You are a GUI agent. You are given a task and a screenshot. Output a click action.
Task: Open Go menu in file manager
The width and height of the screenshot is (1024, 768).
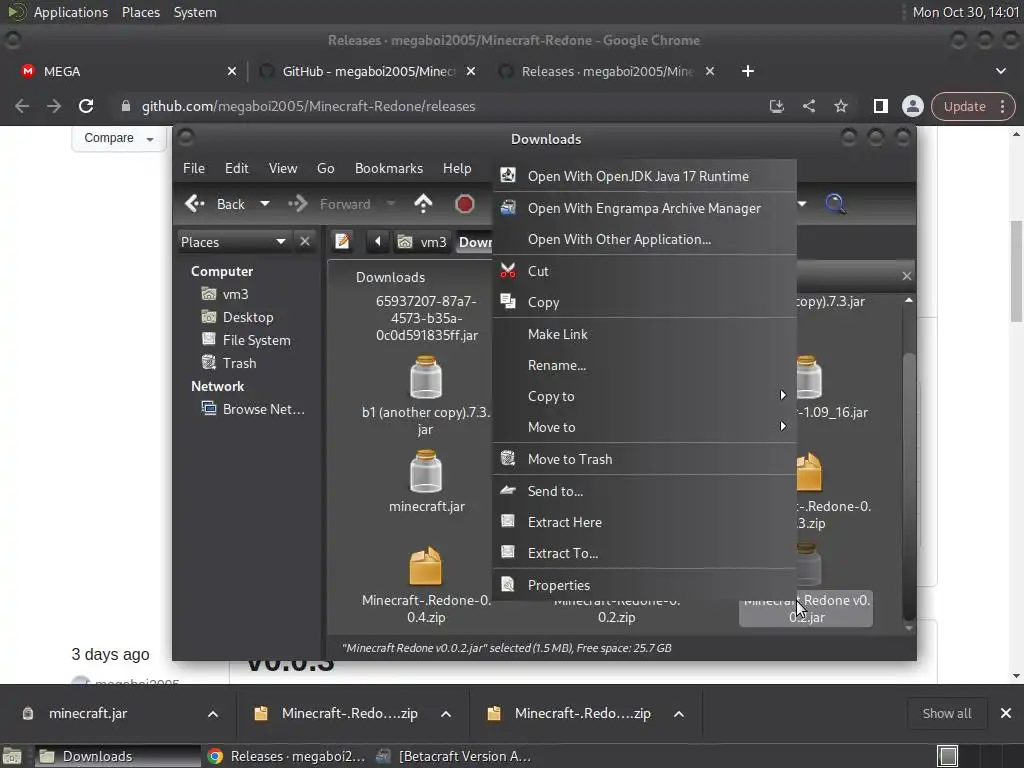point(326,168)
